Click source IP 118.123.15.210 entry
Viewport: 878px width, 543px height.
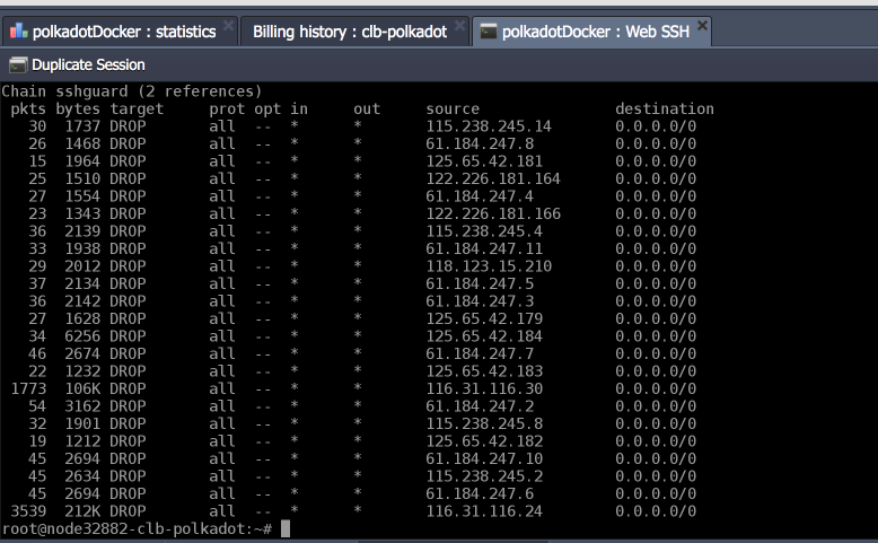click(x=489, y=266)
